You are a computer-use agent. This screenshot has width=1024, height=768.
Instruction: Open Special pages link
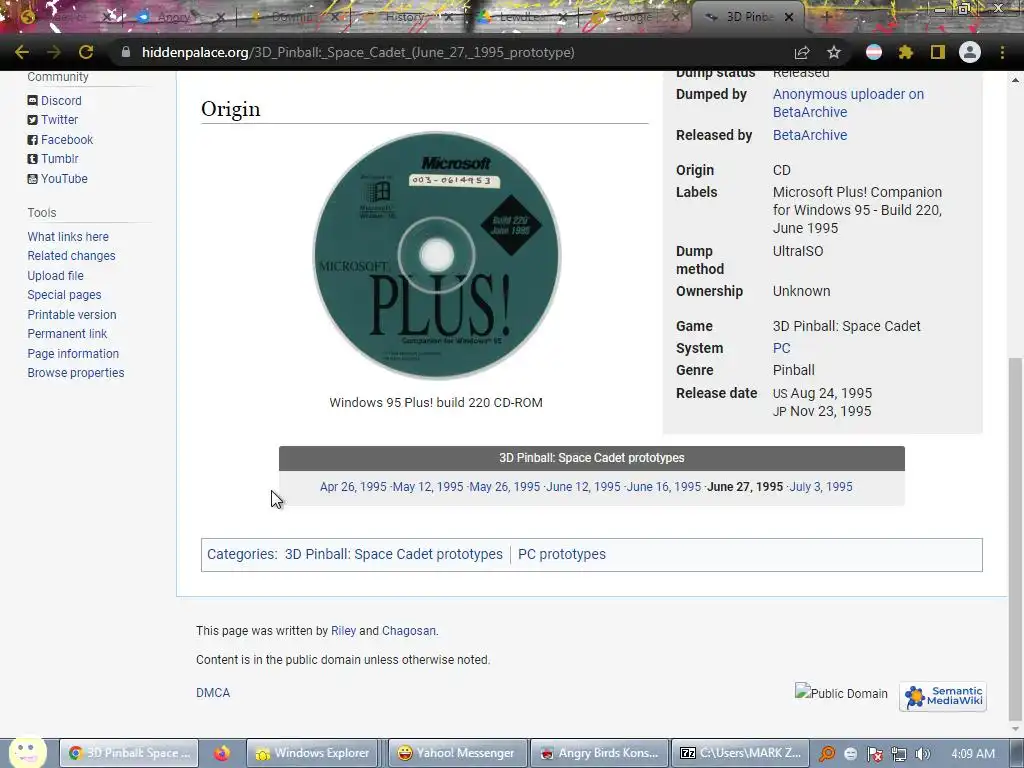[64, 295]
